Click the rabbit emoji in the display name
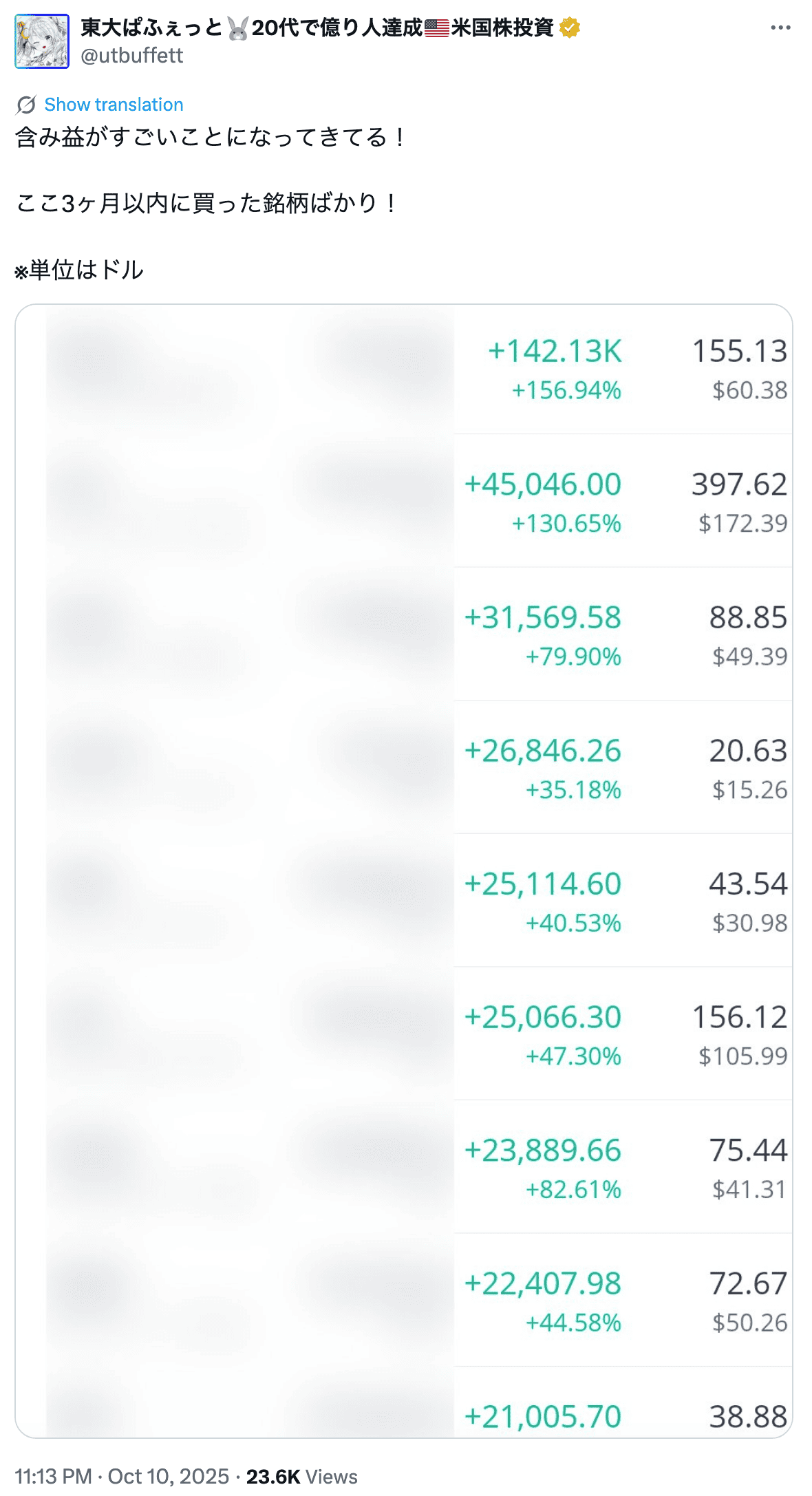 (x=237, y=28)
